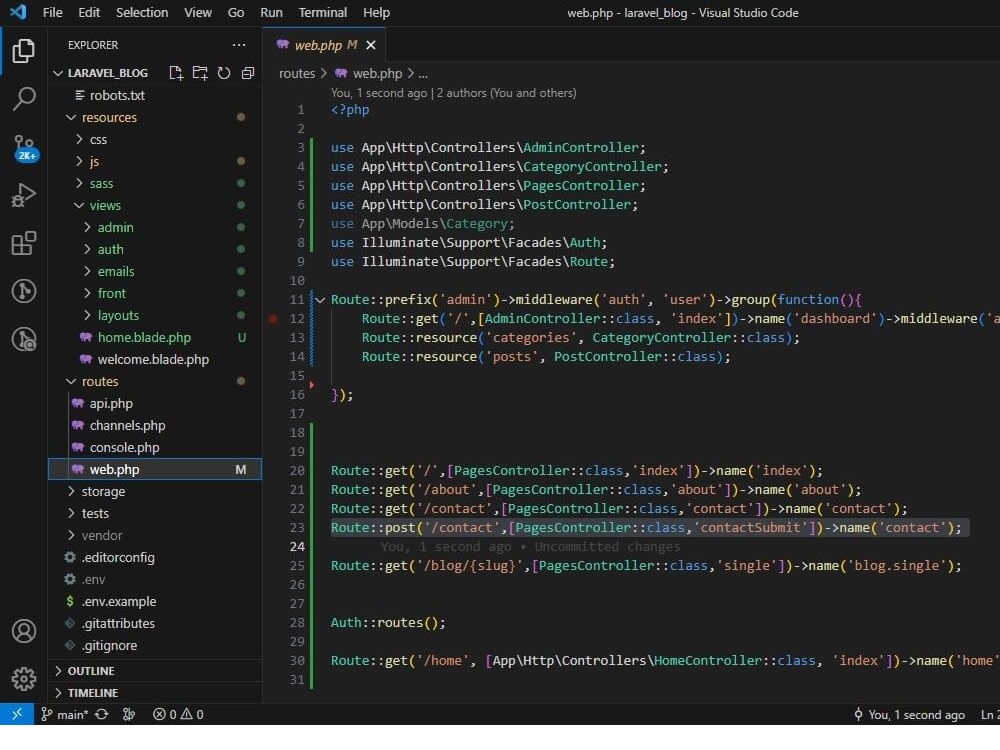Click 'You, 1 second ago' blame in status bar
The image size is (1000, 750).
(x=909, y=714)
